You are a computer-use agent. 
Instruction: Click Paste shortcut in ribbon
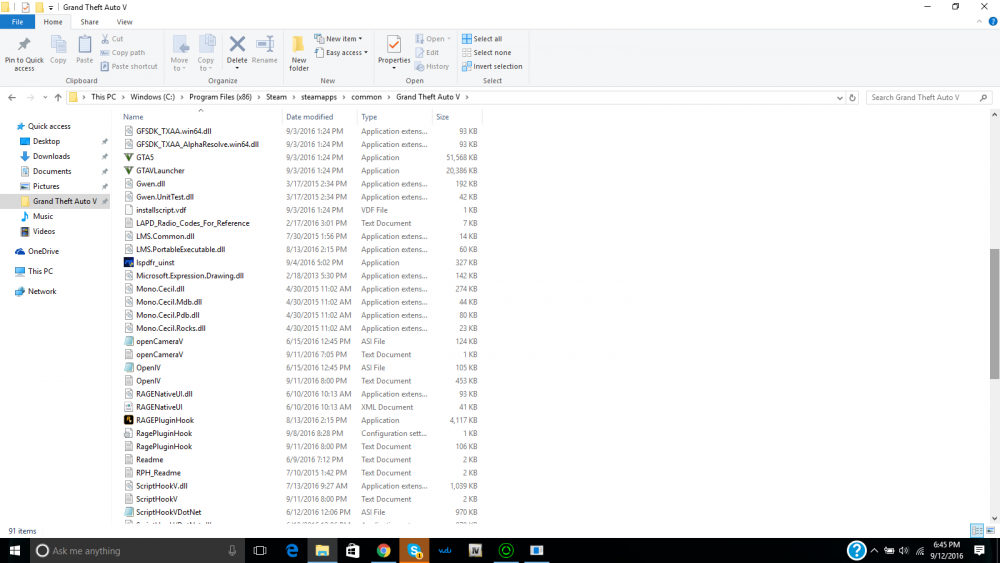click(x=129, y=66)
